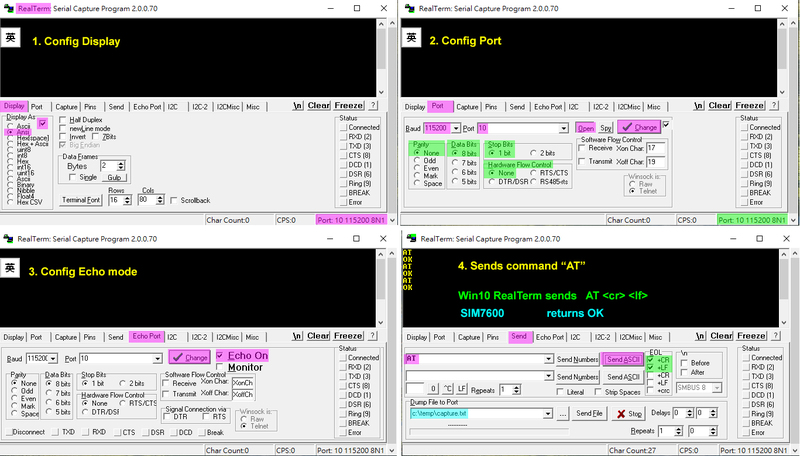This screenshot has height=456, width=800.
Task: Click terminal scroll-down arrow in Config Port window
Action: coord(782,92)
